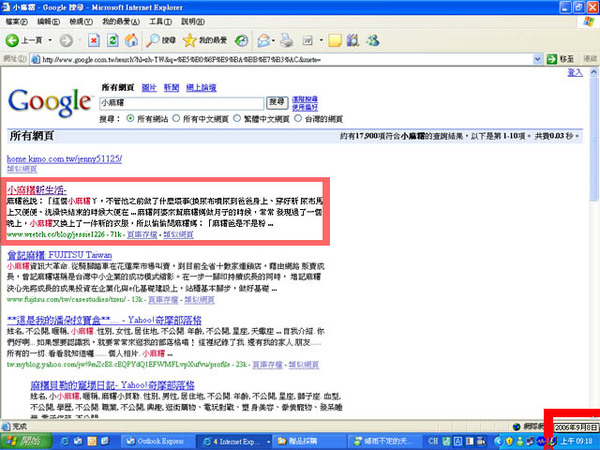Open the Search (搜尋) magnifier pane
600x450 pixels.
tap(161, 40)
